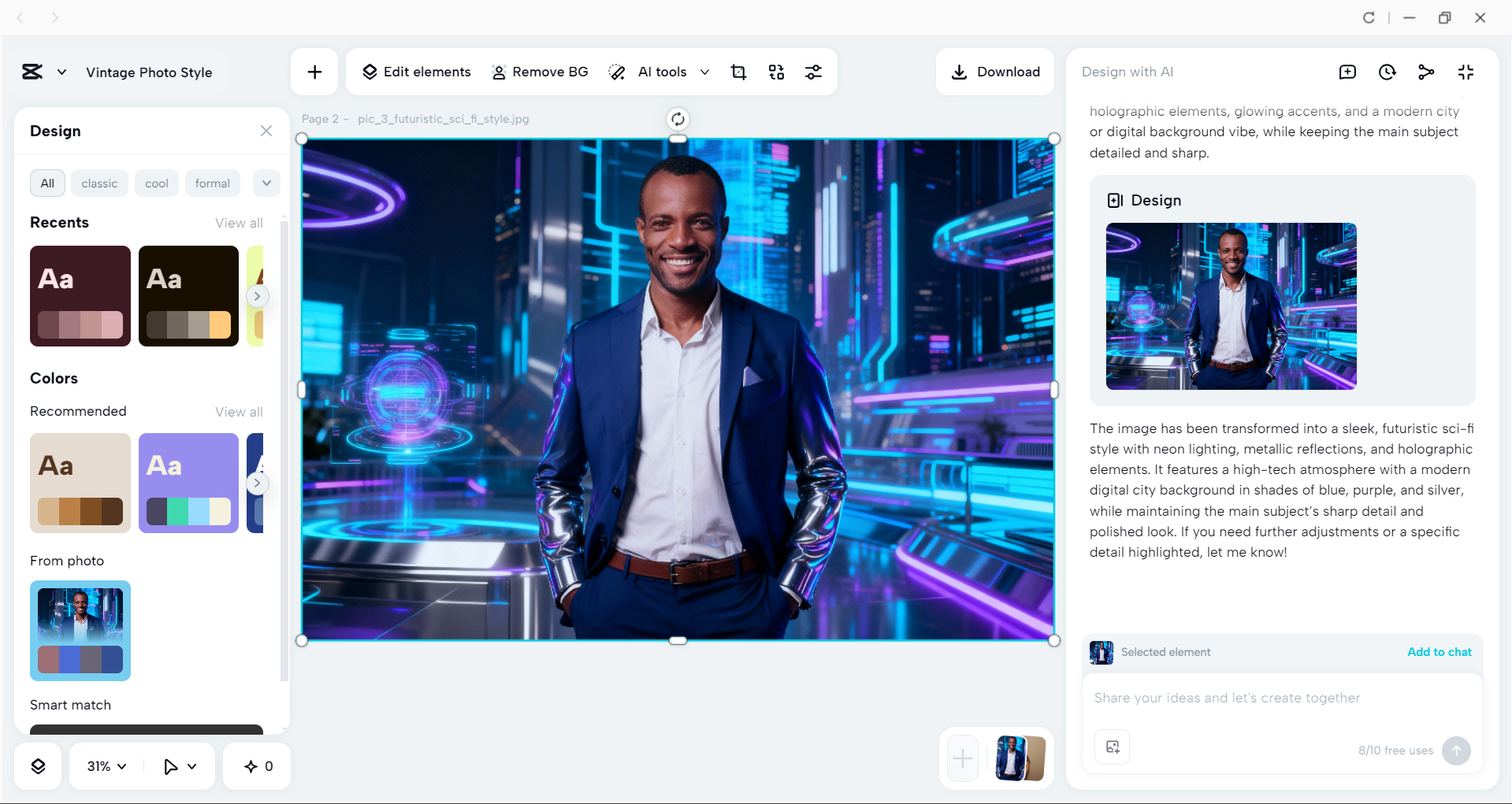Viewport: 1512px width, 804px height.
Task: Apply the beige brown recommended theme
Action: pos(80,483)
